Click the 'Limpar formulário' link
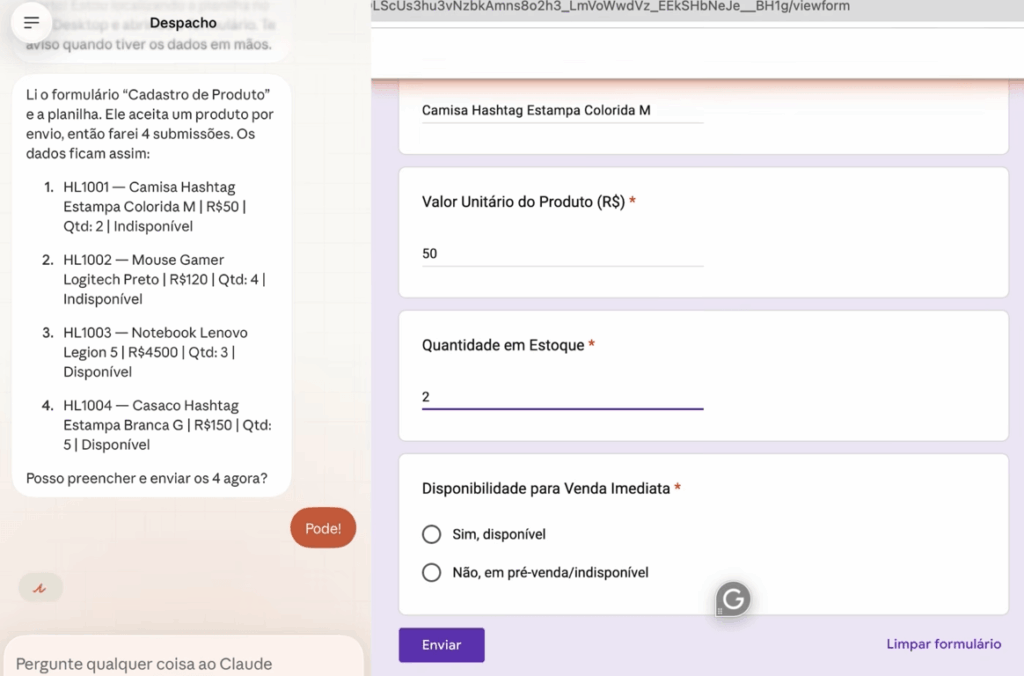The width and height of the screenshot is (1024, 676). pos(943,644)
